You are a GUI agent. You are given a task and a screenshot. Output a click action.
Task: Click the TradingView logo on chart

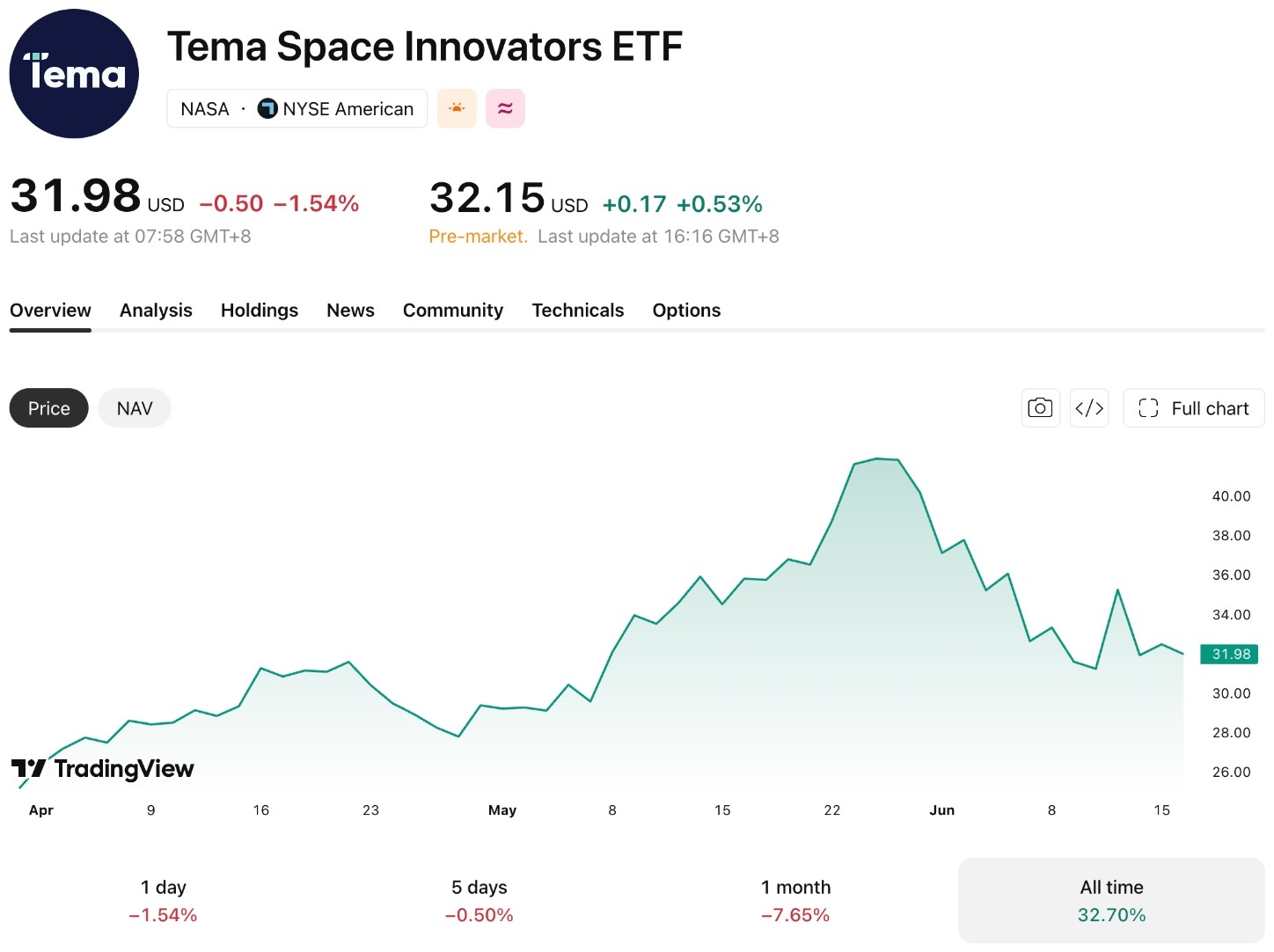click(x=103, y=769)
